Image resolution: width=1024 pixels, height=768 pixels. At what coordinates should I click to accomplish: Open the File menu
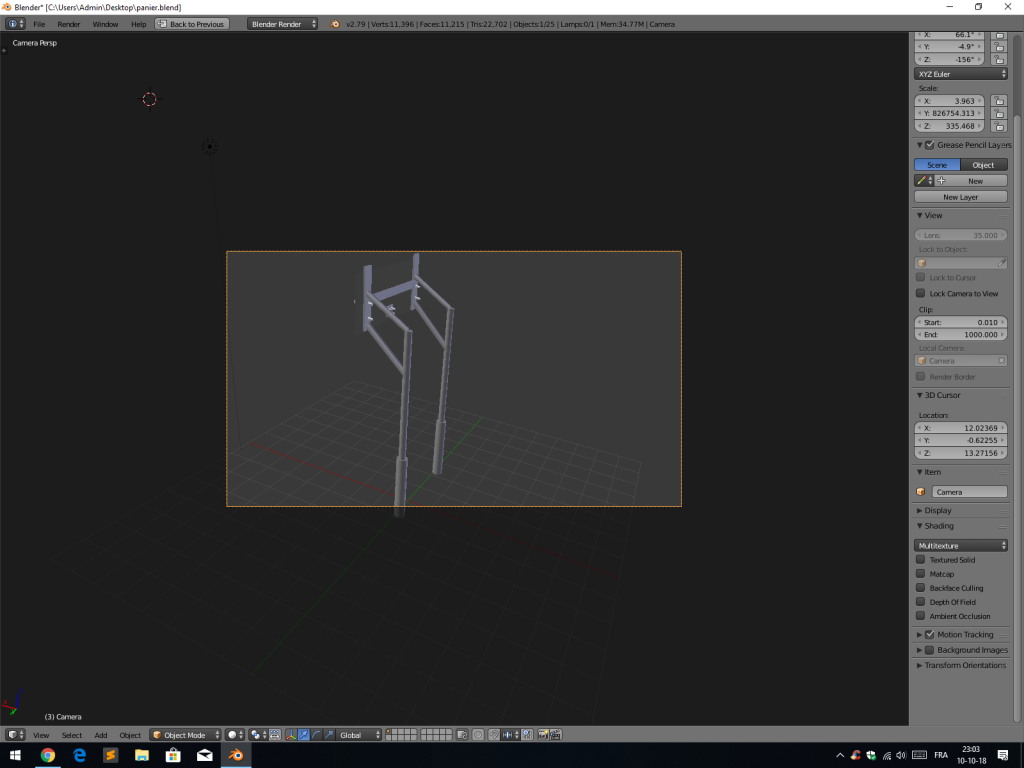(39, 24)
